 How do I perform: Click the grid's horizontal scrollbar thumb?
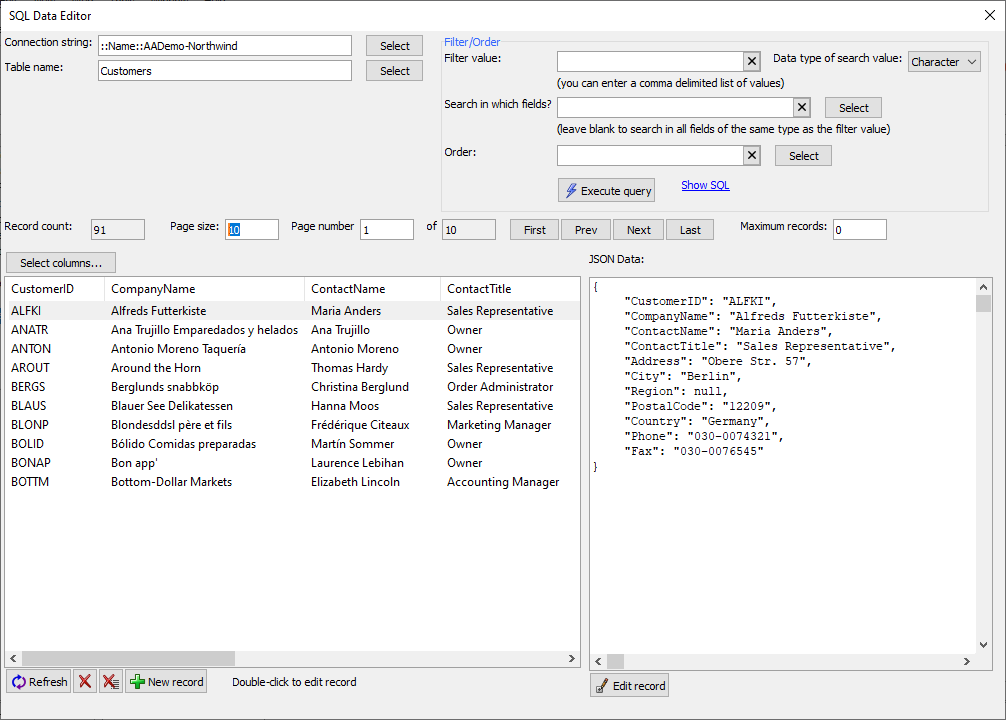pos(128,658)
